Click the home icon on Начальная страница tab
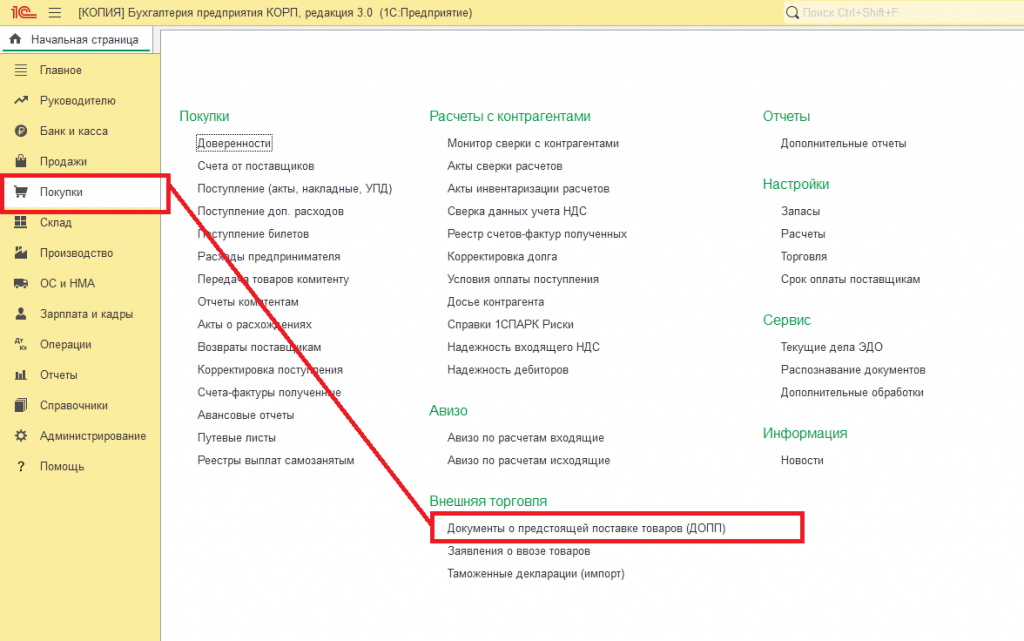The width and height of the screenshot is (1024, 641). (x=15, y=39)
